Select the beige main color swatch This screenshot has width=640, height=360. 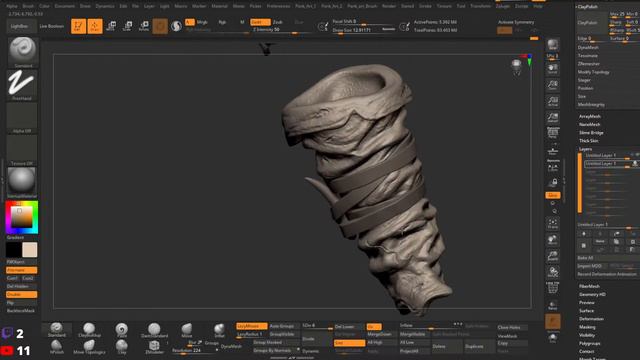29,250
